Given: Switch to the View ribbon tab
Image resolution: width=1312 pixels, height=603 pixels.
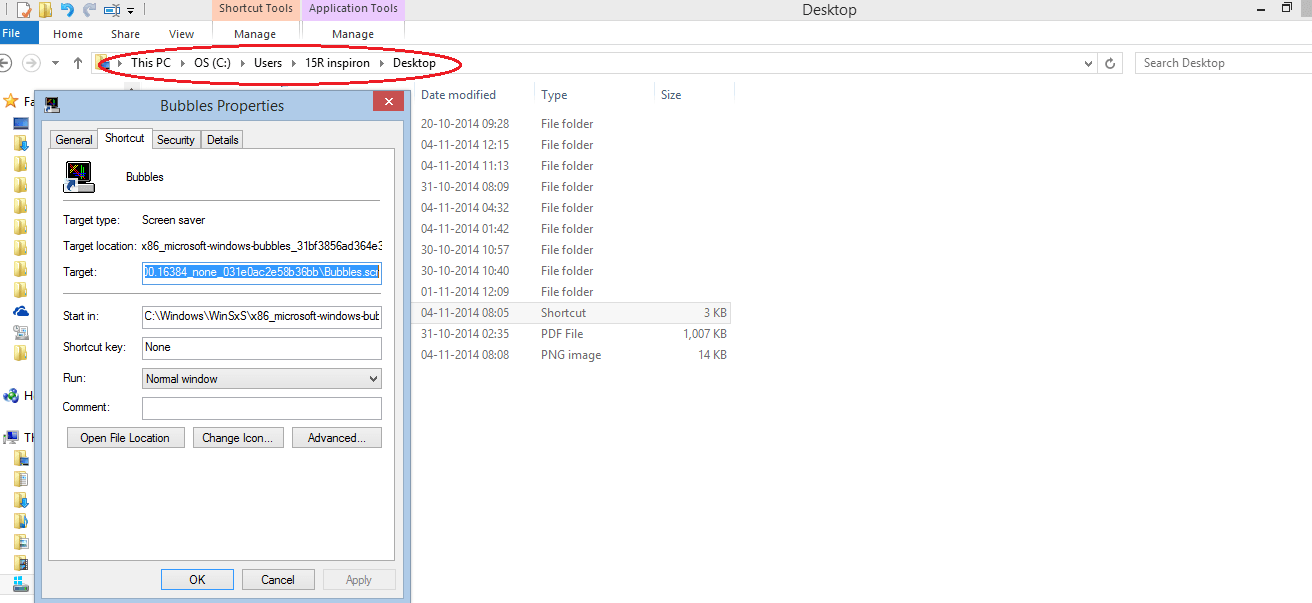Looking at the screenshot, I should coord(181,34).
